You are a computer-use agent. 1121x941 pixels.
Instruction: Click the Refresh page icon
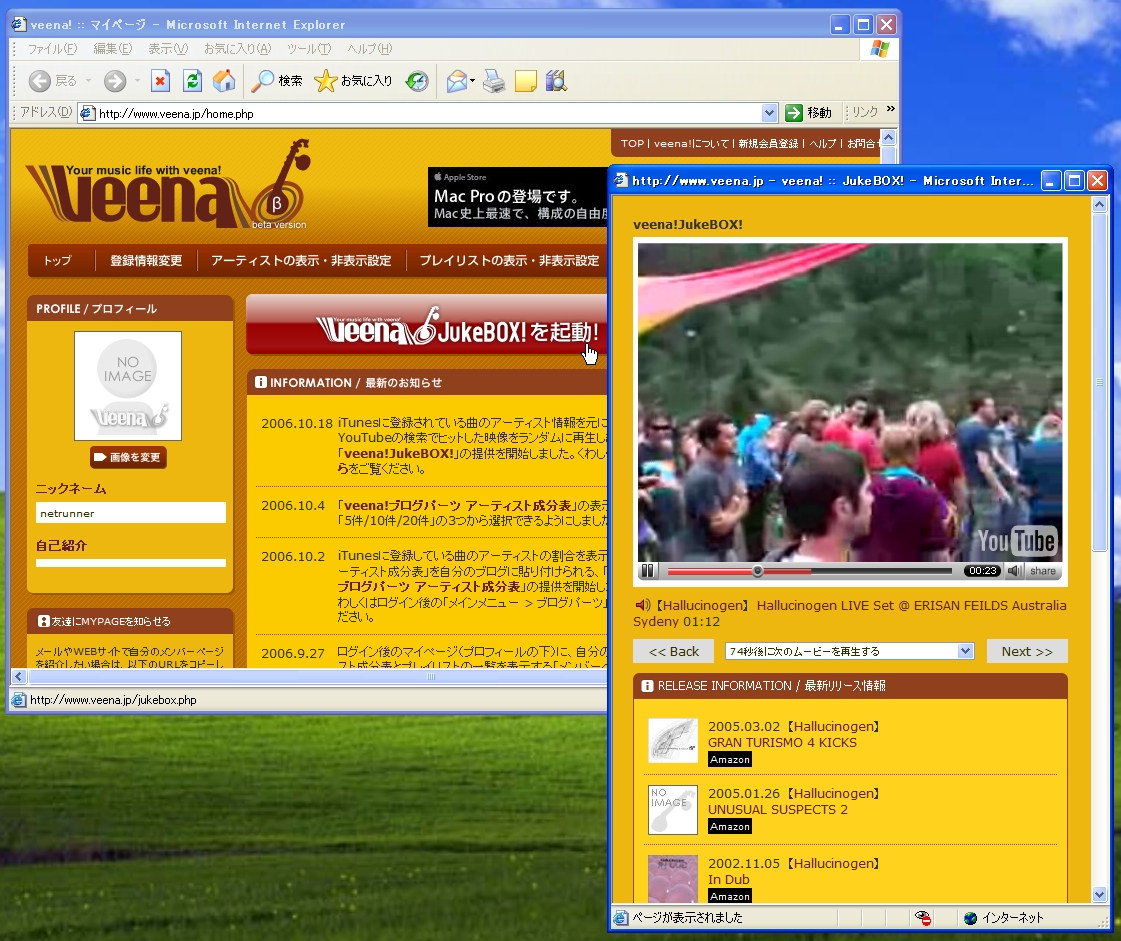click(x=192, y=81)
